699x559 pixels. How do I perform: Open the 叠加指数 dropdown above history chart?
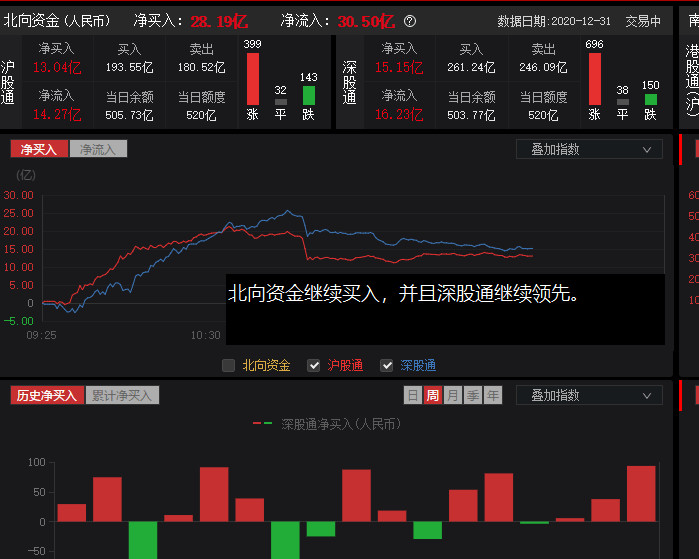coord(589,395)
